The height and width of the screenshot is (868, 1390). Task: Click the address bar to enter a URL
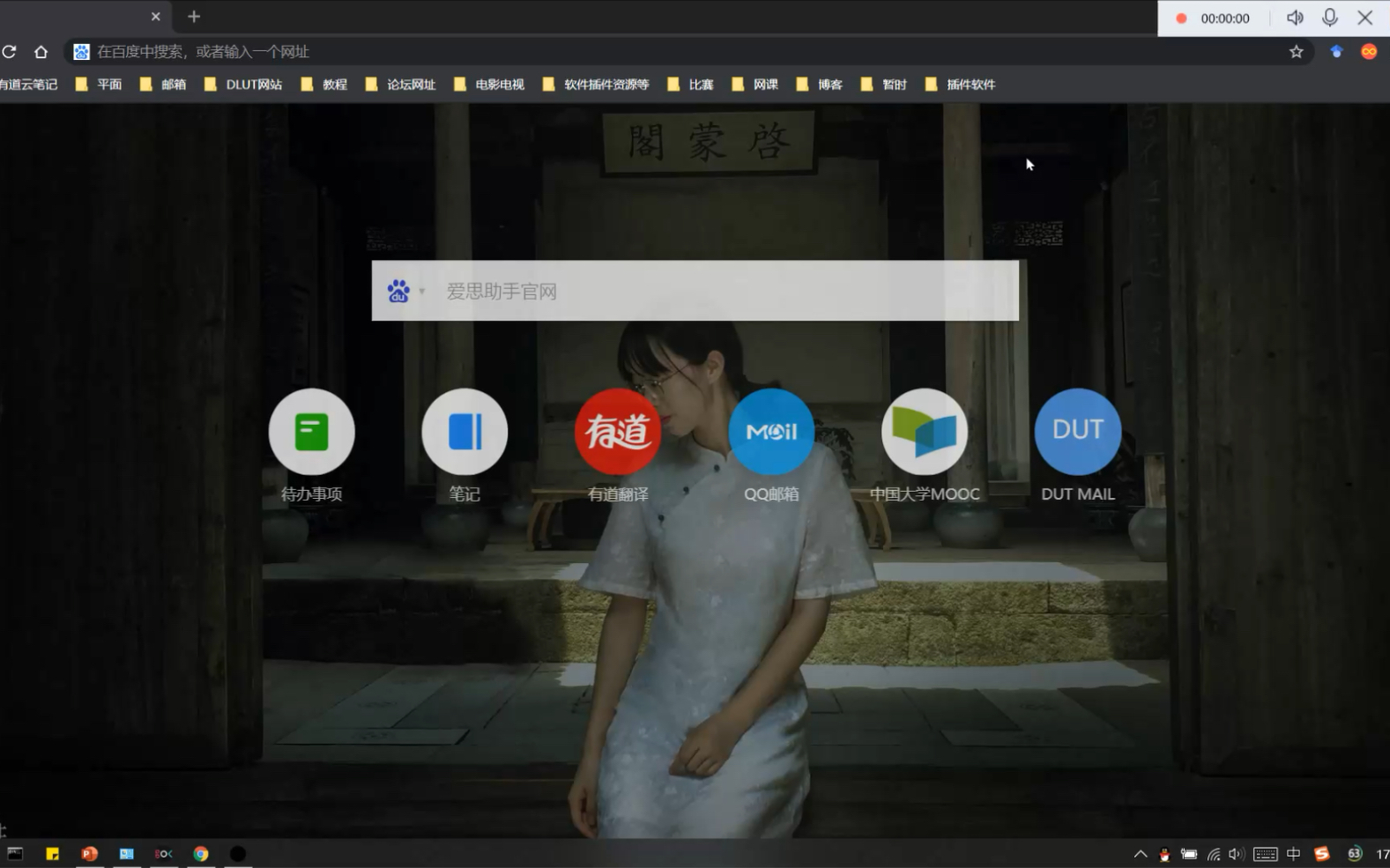(x=688, y=52)
